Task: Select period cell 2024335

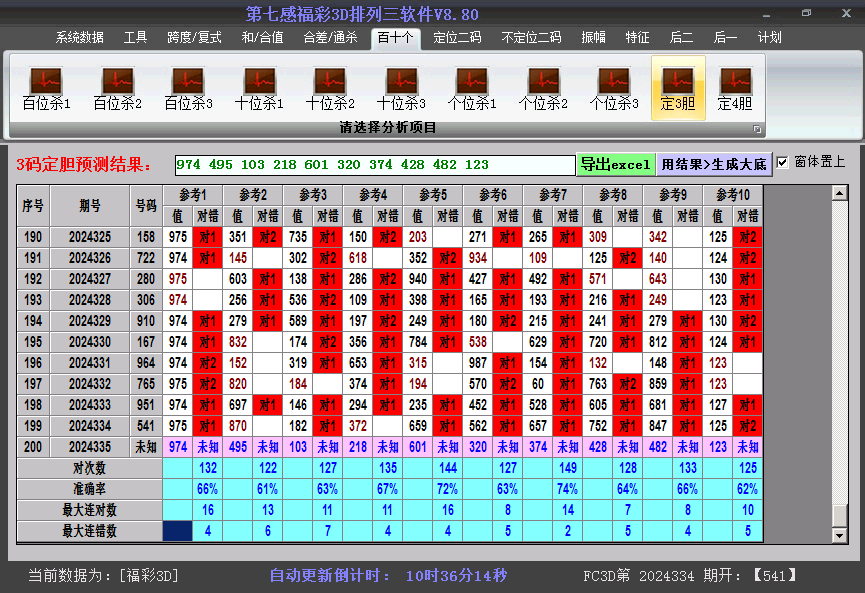Action: point(90,447)
